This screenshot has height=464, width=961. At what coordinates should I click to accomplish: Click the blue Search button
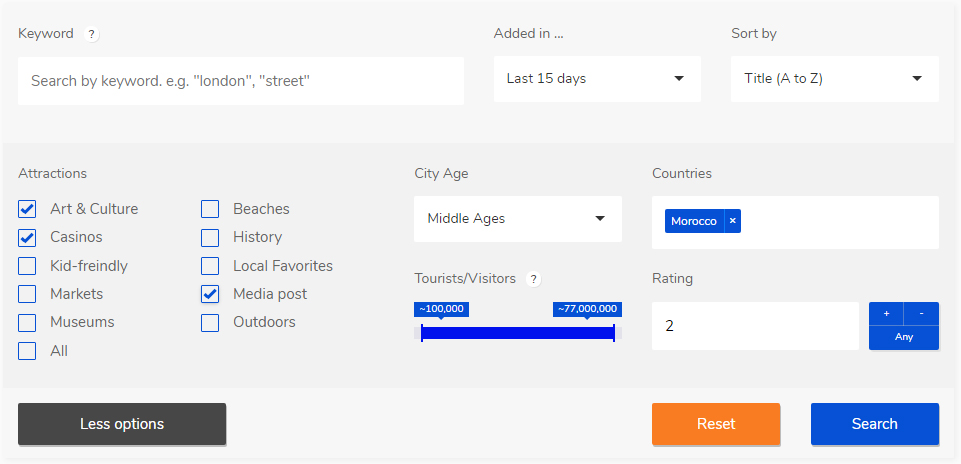874,424
